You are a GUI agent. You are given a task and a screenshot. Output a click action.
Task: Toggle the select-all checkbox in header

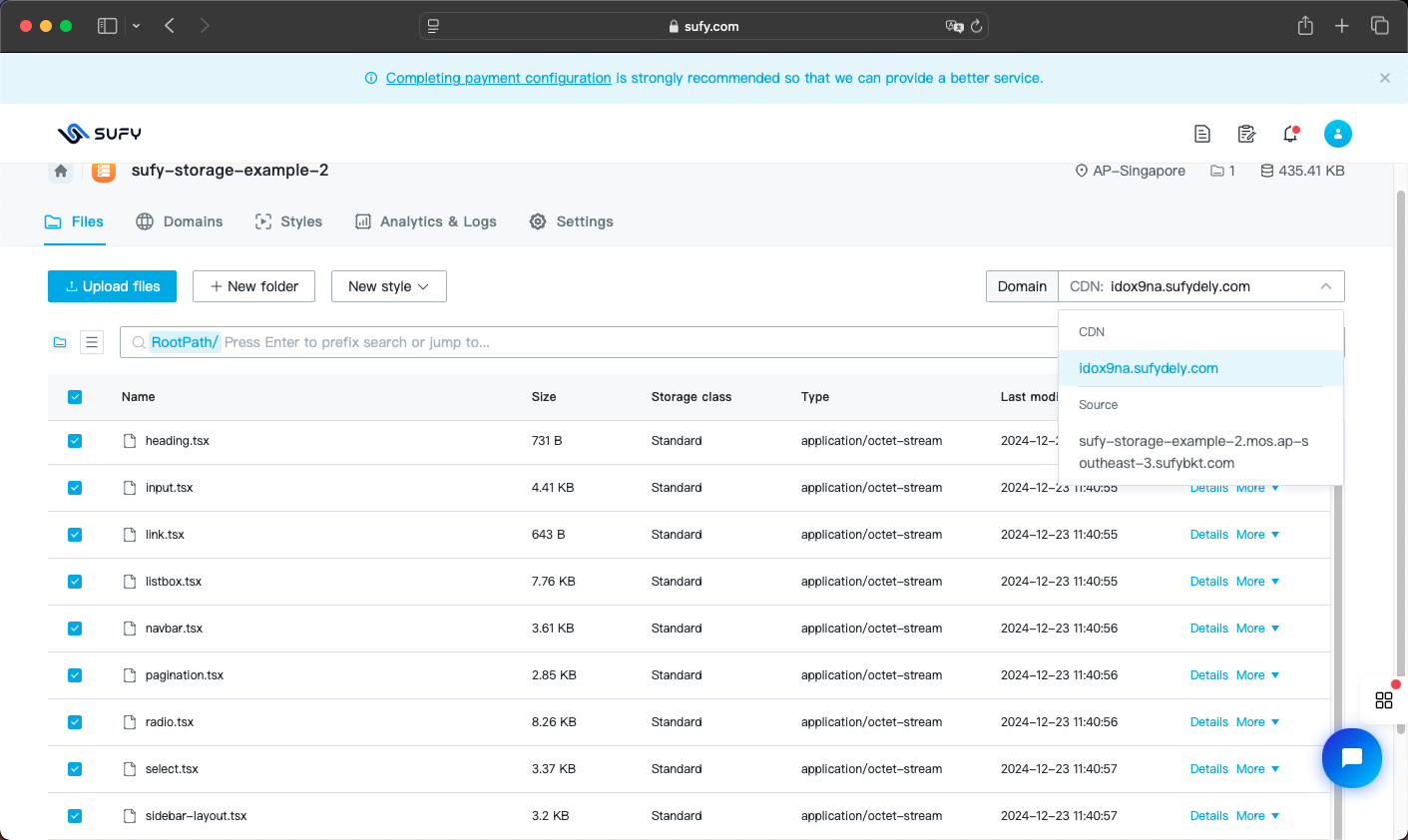click(x=75, y=397)
